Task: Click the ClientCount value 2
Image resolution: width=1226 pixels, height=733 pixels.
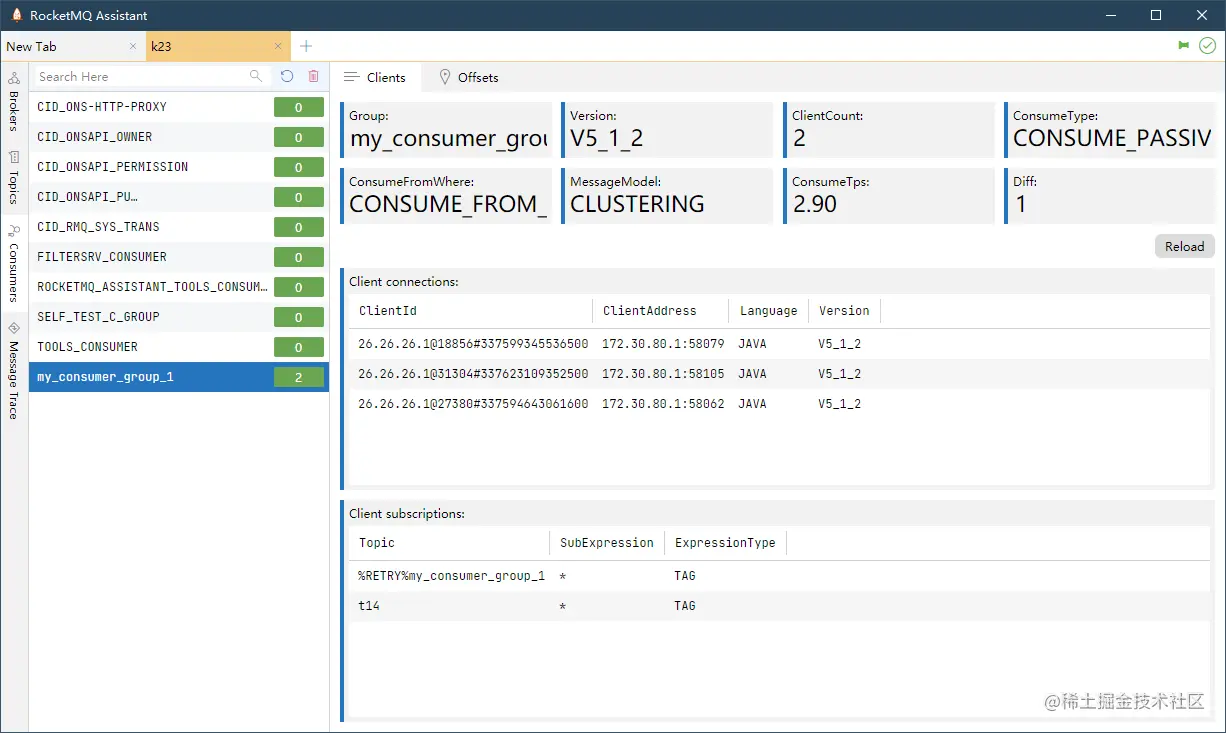Action: pos(799,139)
